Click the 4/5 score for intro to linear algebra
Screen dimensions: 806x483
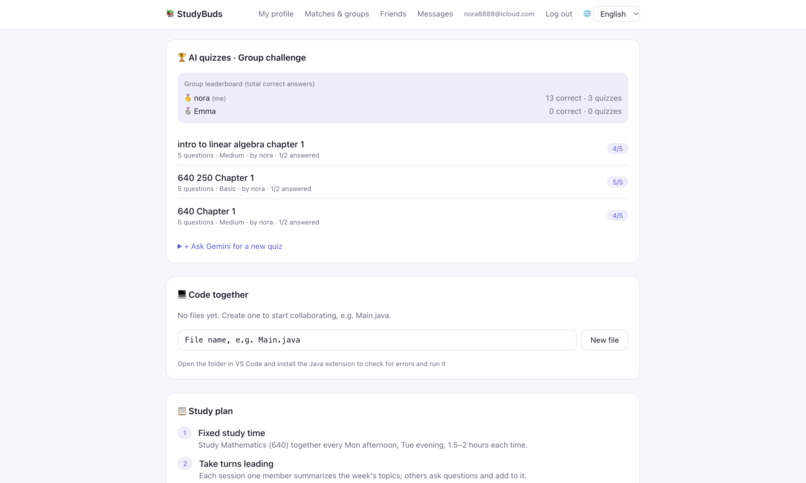[x=617, y=148]
